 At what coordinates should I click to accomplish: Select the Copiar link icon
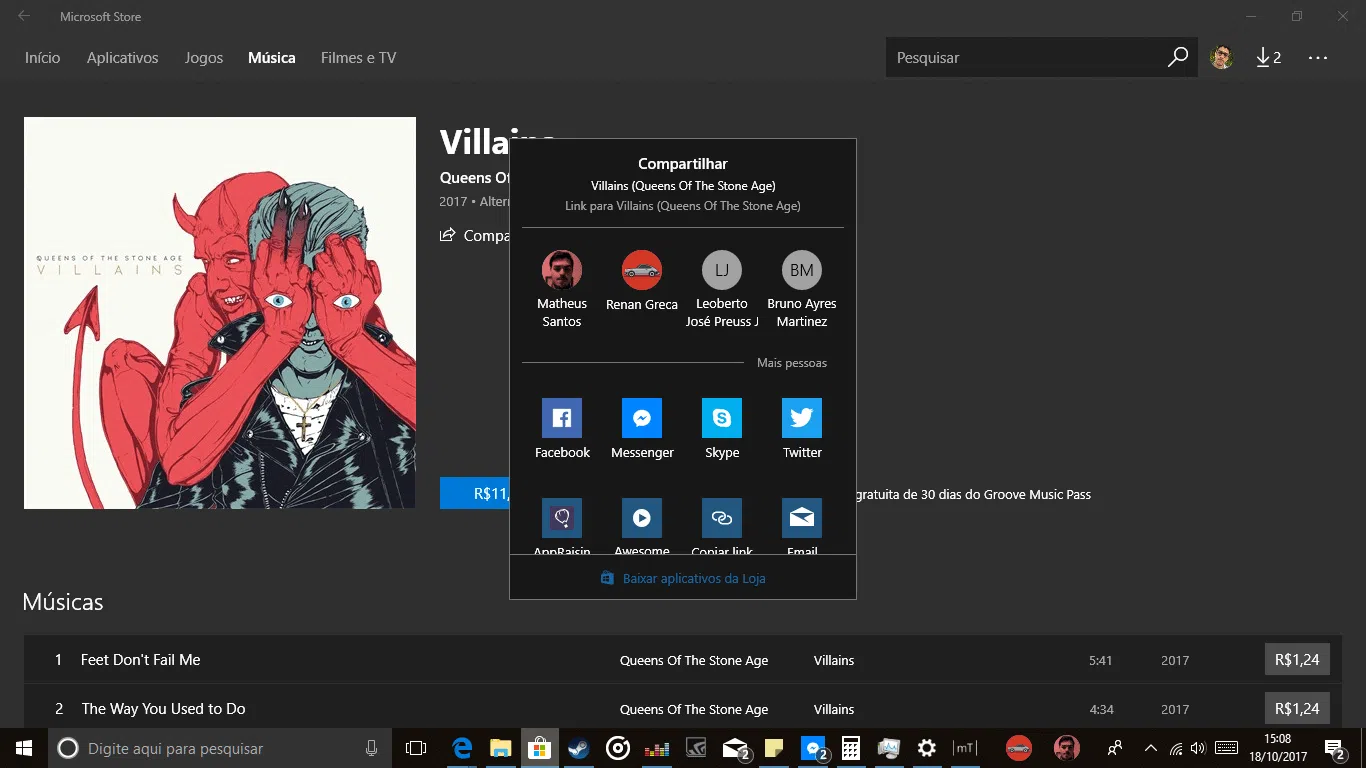point(722,518)
